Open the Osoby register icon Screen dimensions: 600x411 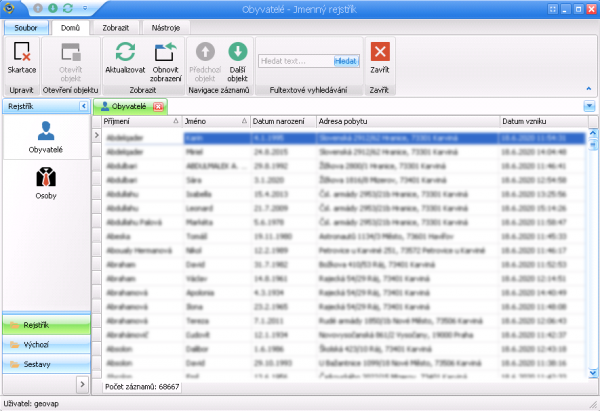click(45, 182)
